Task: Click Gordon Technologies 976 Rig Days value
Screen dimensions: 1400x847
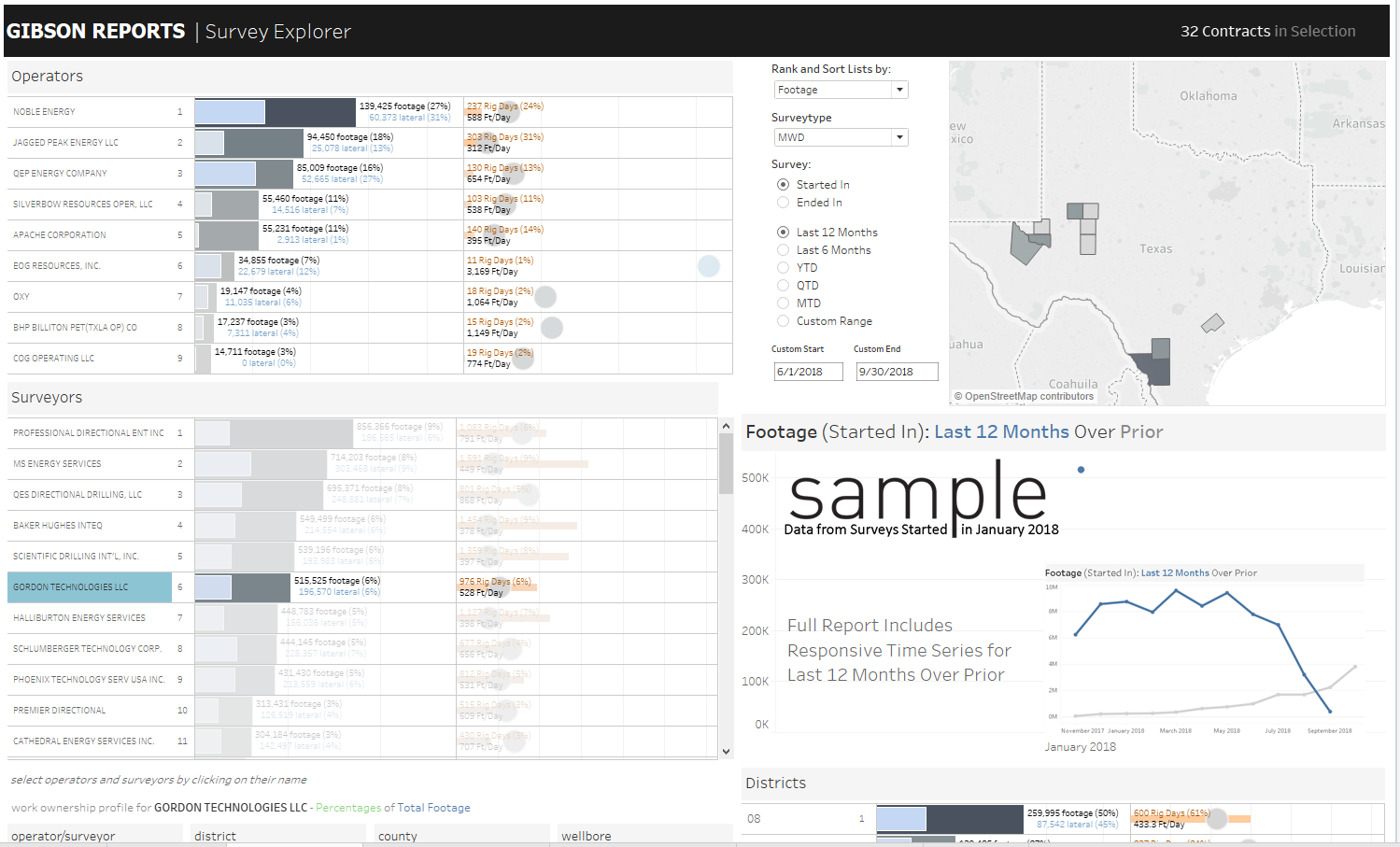Action: pyautogui.click(x=495, y=582)
